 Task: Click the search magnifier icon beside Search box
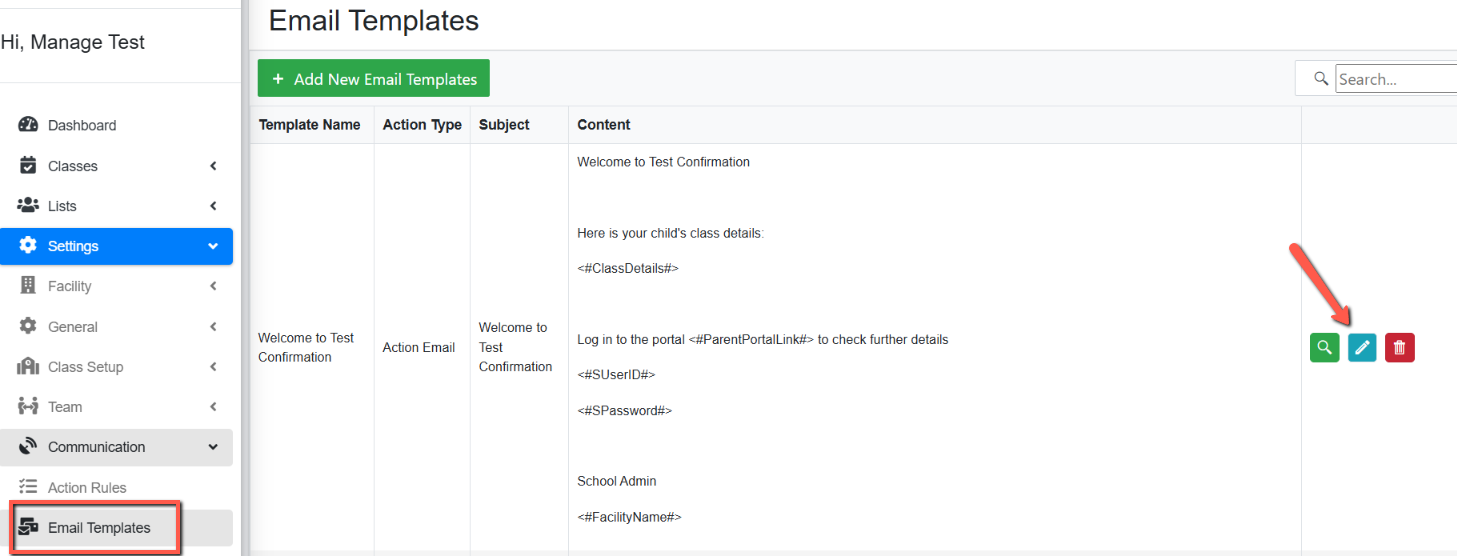tap(1321, 79)
